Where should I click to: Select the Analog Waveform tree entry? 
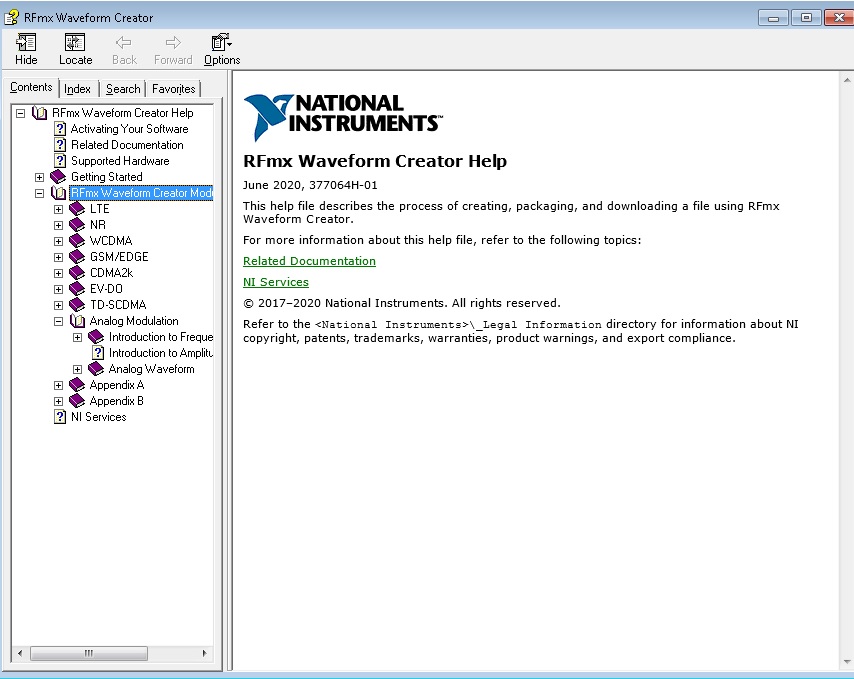click(151, 369)
